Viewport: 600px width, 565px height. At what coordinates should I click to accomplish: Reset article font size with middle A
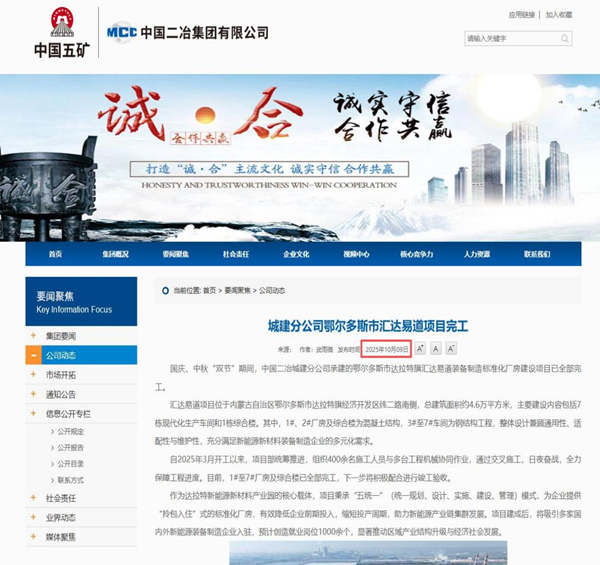click(436, 349)
